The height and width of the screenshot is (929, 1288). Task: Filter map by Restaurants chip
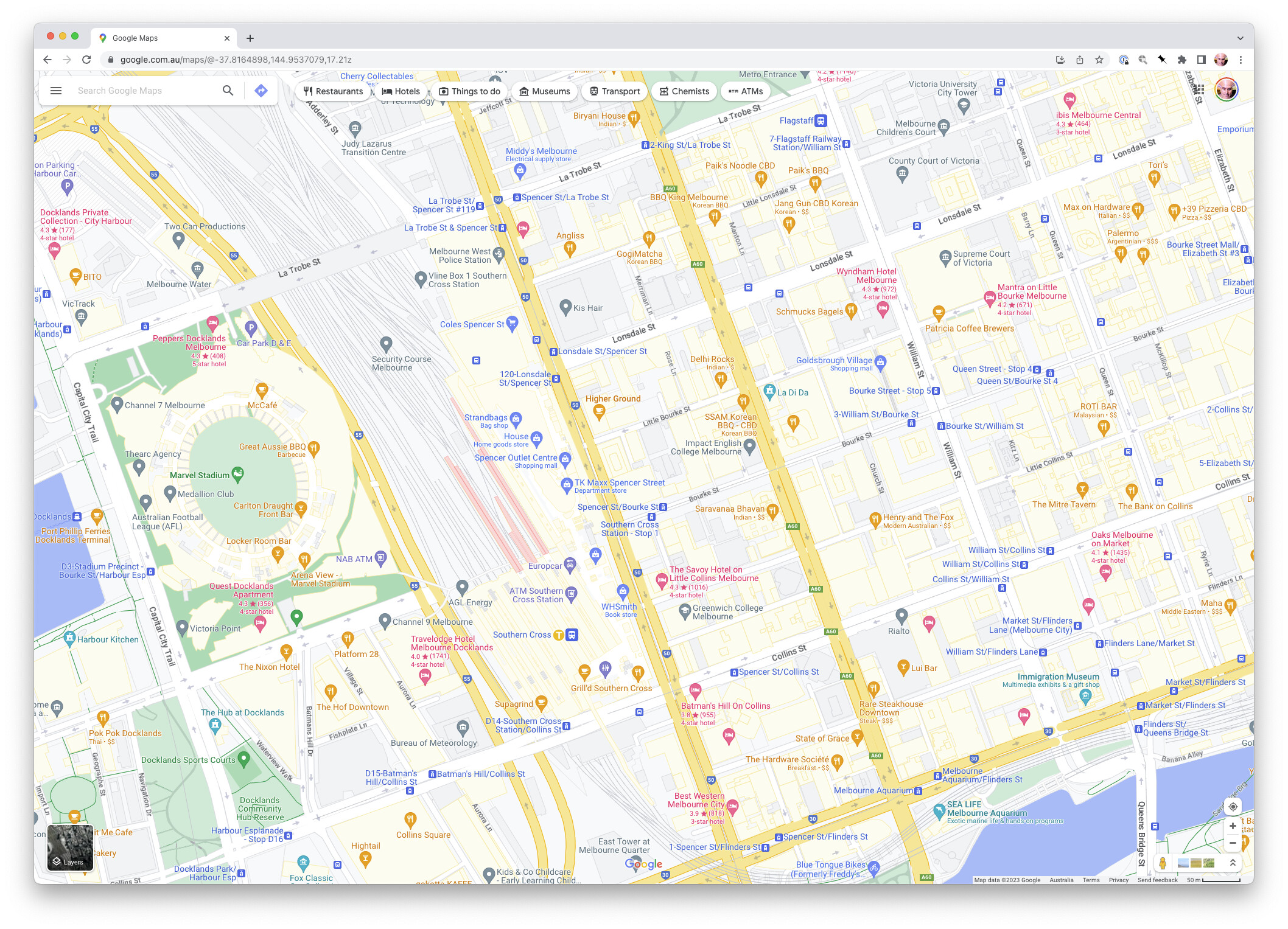click(x=333, y=91)
